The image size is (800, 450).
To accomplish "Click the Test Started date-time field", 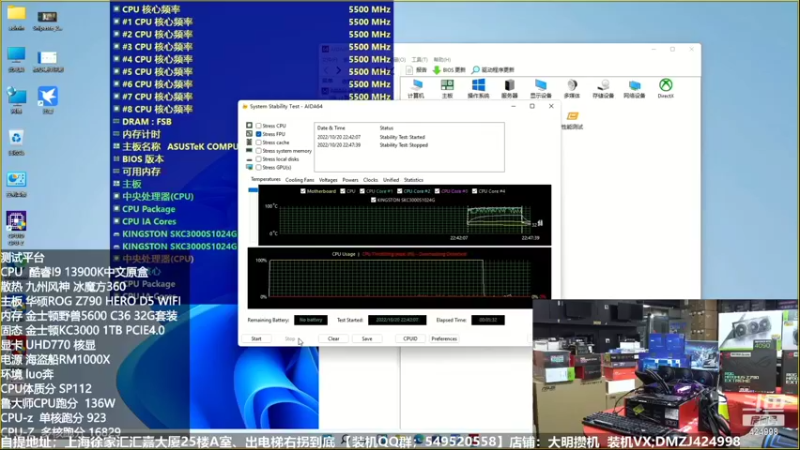I will click(x=397, y=320).
